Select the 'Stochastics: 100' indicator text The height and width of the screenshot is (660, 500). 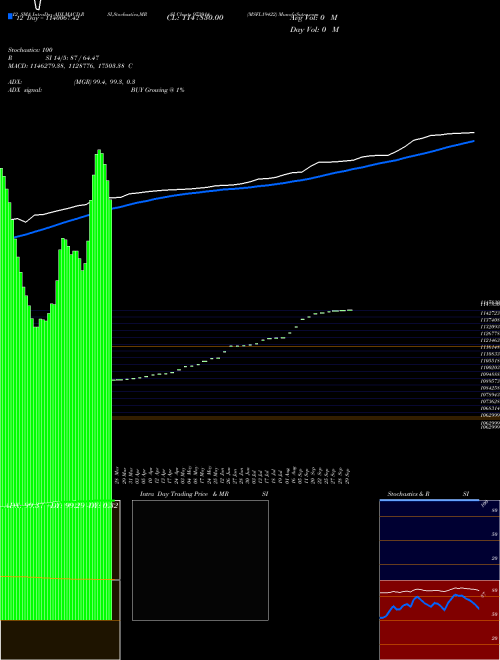30,50
